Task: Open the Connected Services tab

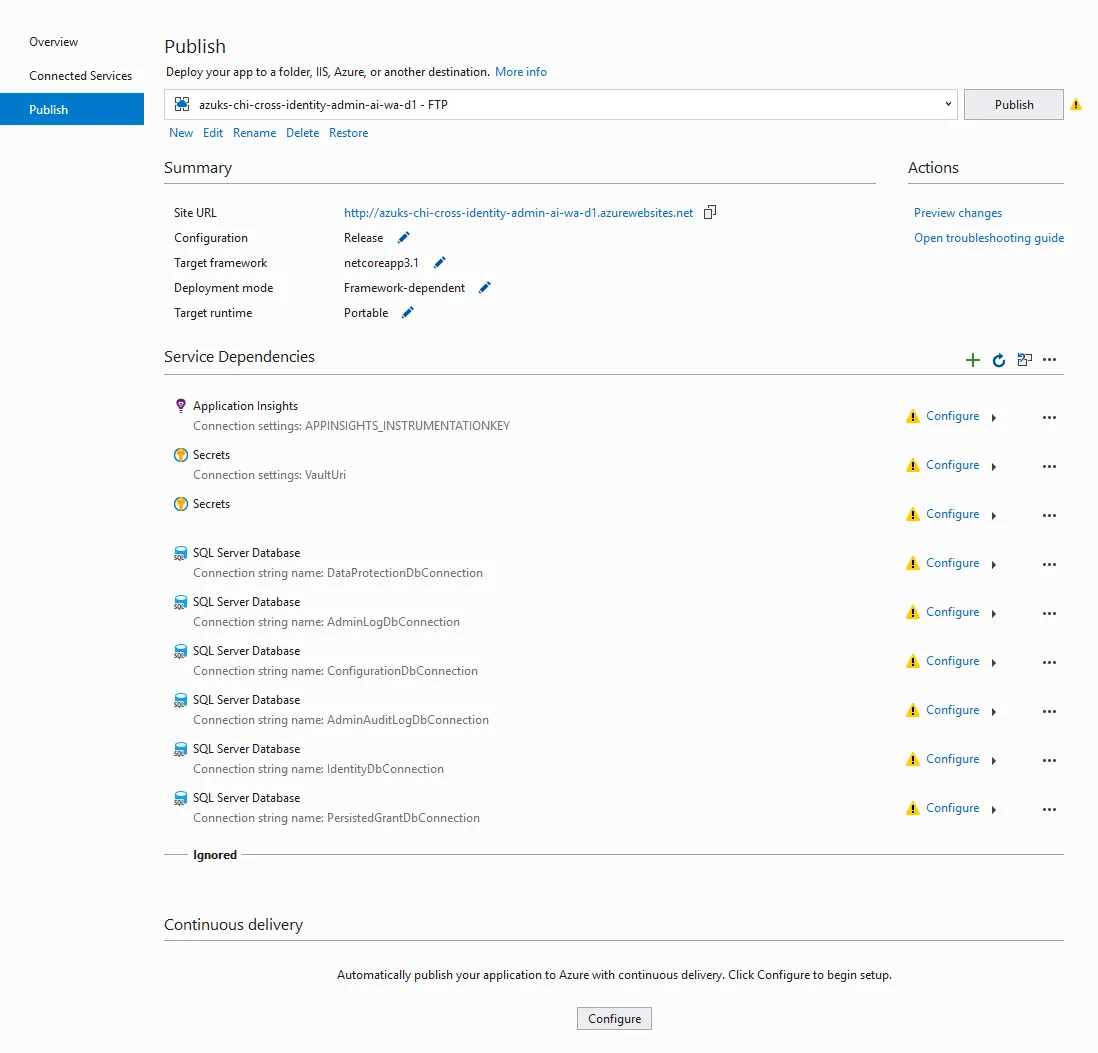Action: (81, 76)
